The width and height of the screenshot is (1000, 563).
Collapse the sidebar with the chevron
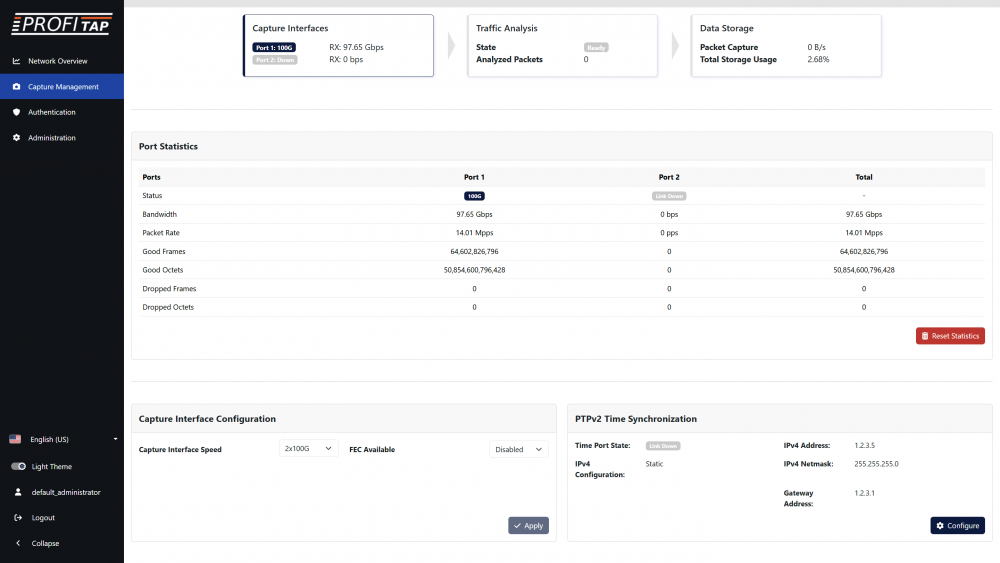tap(17, 544)
